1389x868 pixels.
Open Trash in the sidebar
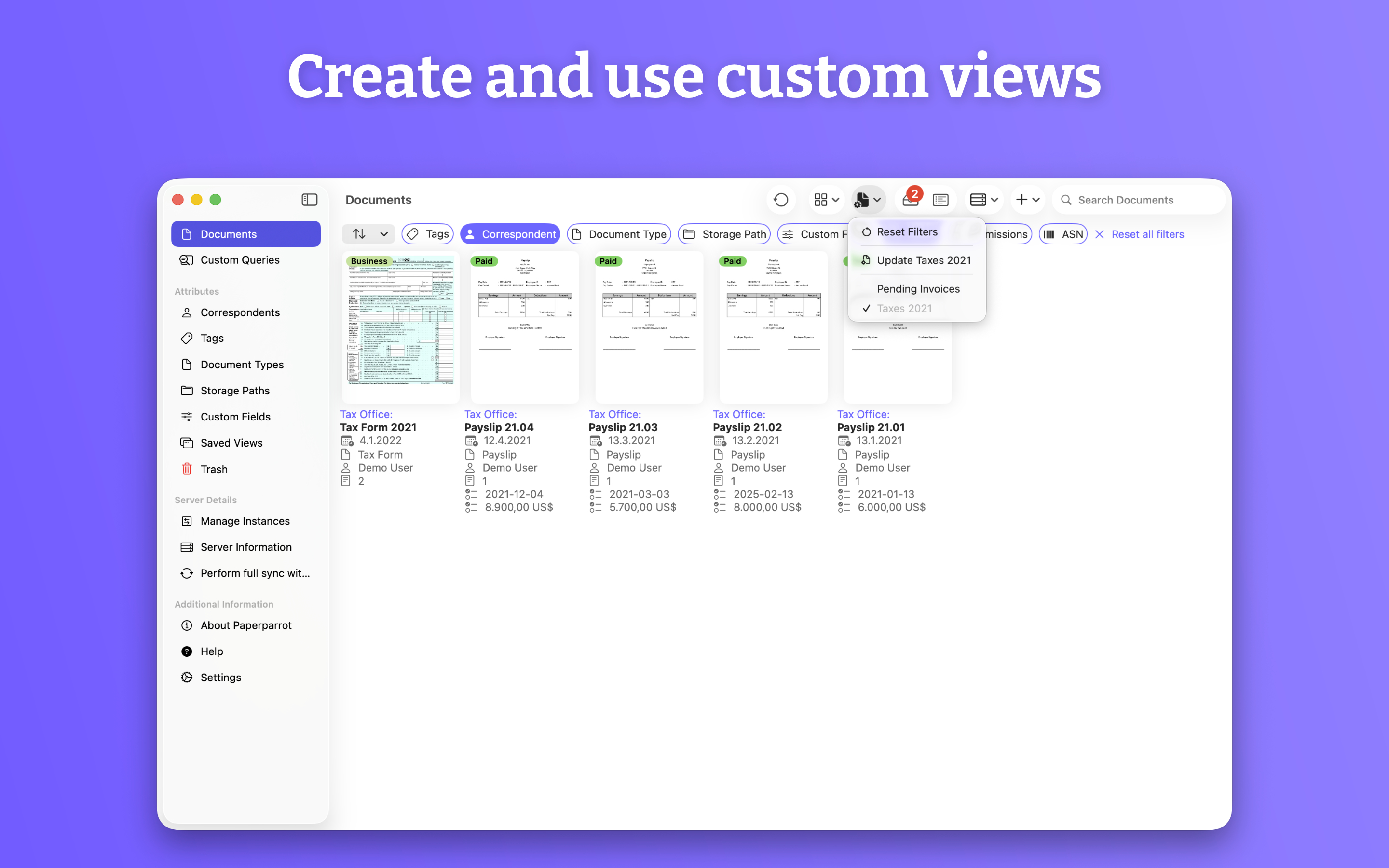point(245,469)
